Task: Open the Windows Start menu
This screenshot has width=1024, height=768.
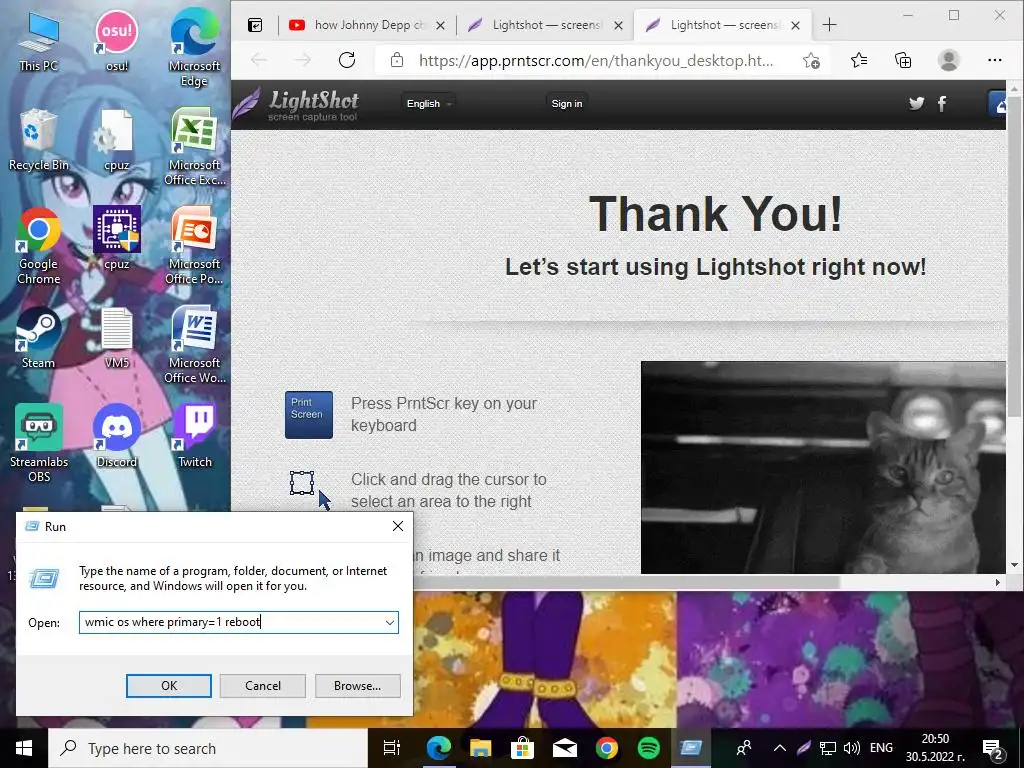Action: (x=24, y=748)
